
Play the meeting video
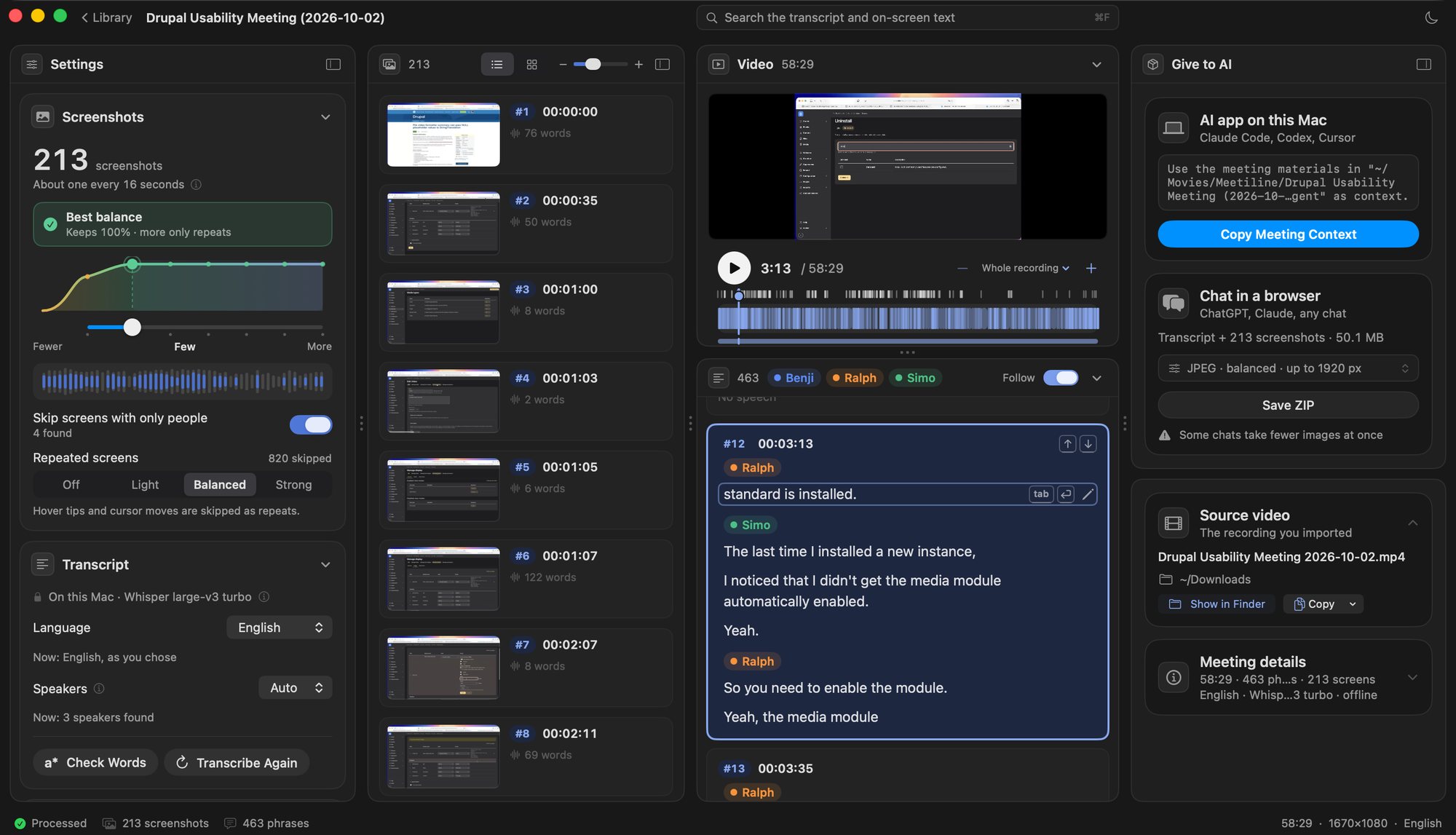coord(734,268)
